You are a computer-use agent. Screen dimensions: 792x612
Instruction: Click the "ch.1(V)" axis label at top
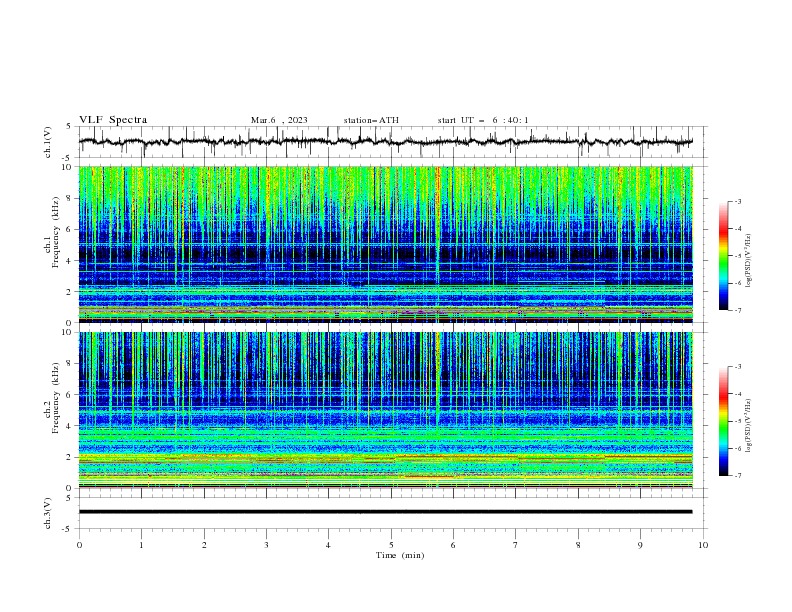tap(48, 142)
